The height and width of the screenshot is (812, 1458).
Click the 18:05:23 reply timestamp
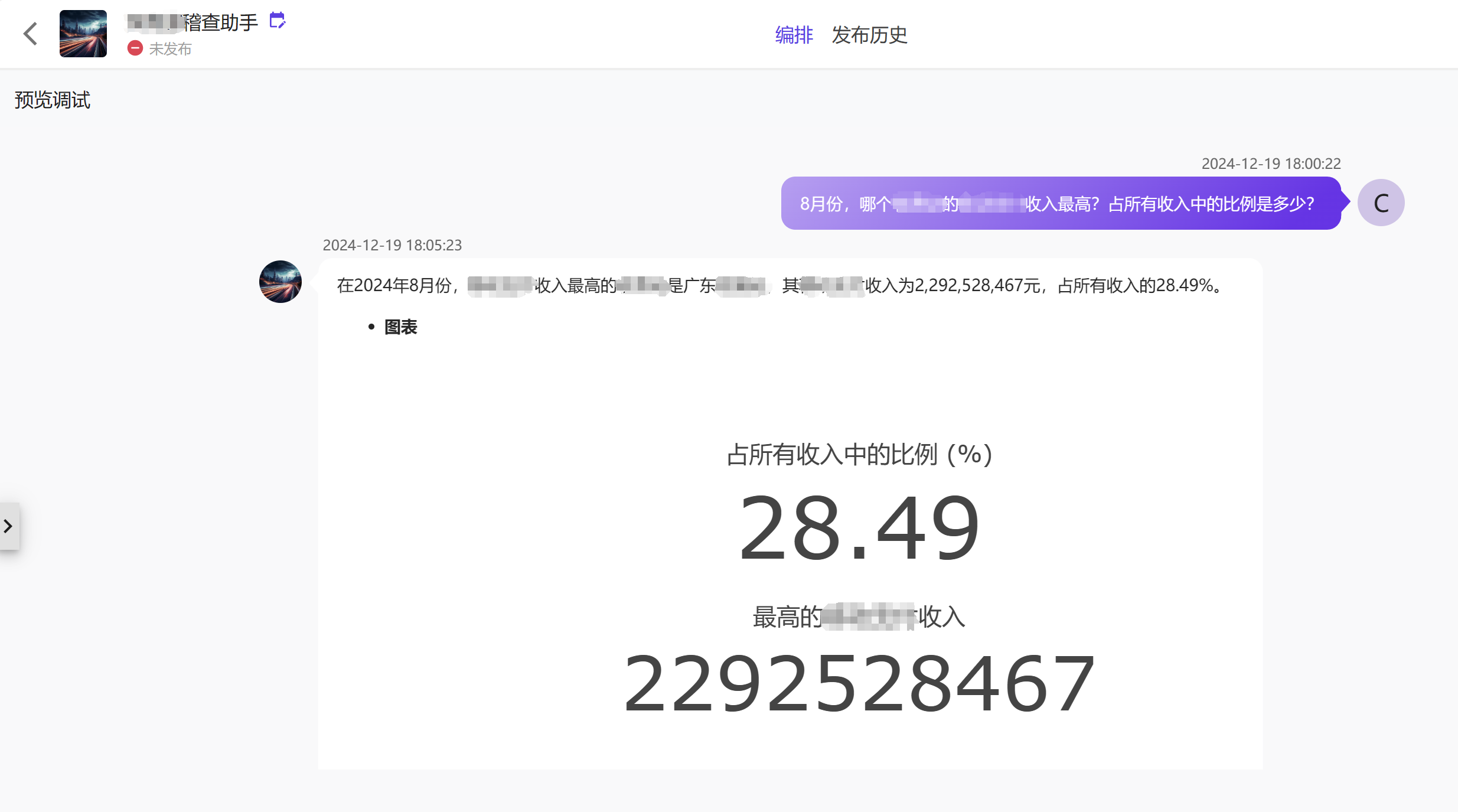click(392, 245)
